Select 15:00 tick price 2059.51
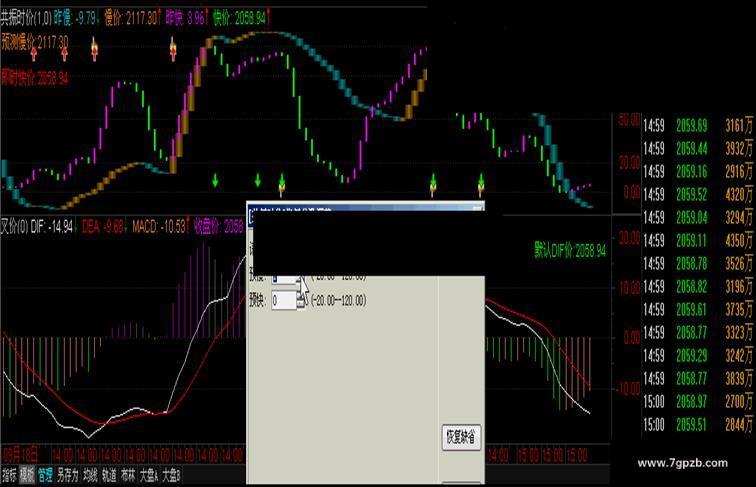Screen dimensions: 756x487 tap(691, 424)
